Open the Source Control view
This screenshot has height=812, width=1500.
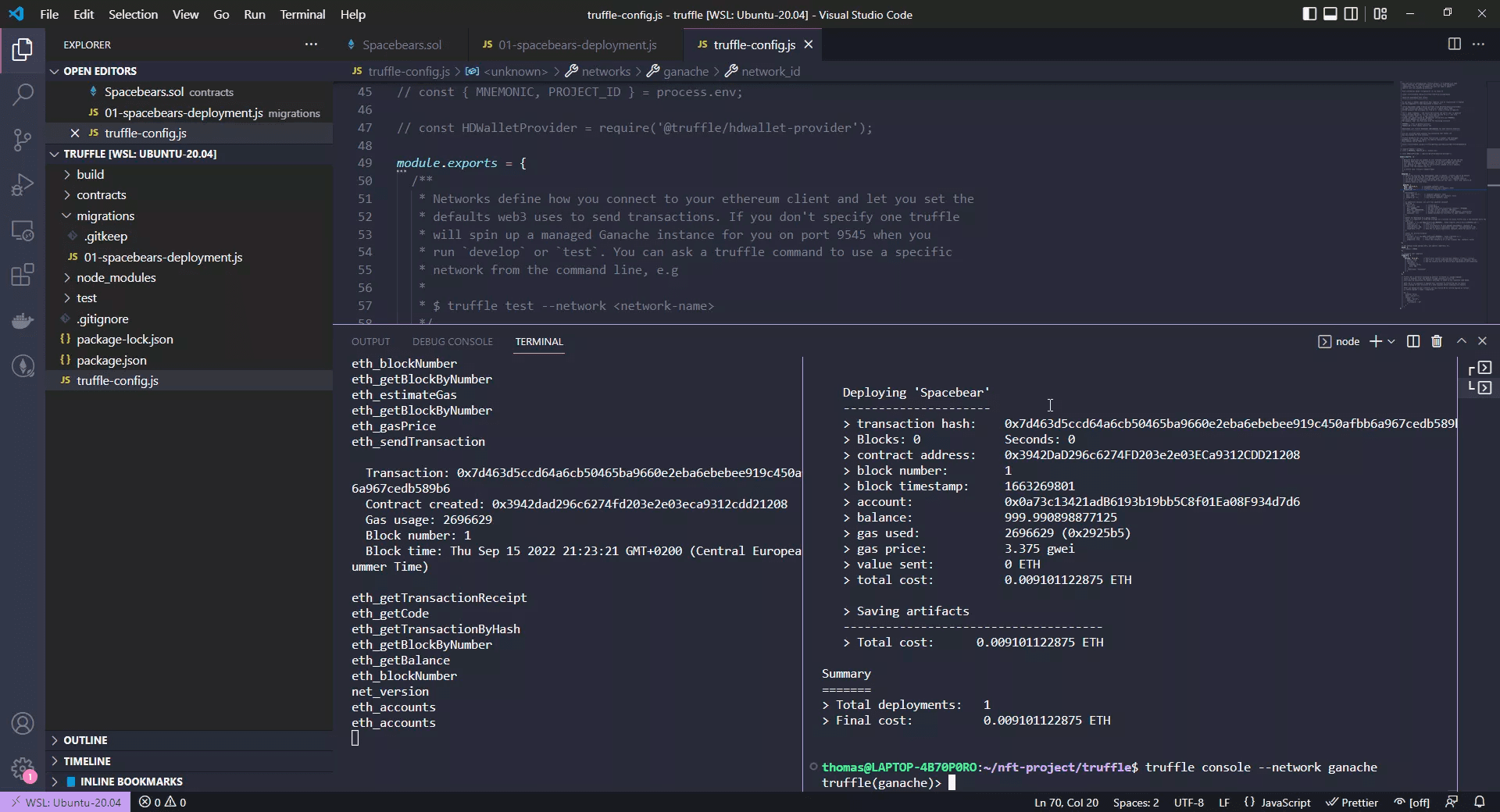(x=23, y=140)
